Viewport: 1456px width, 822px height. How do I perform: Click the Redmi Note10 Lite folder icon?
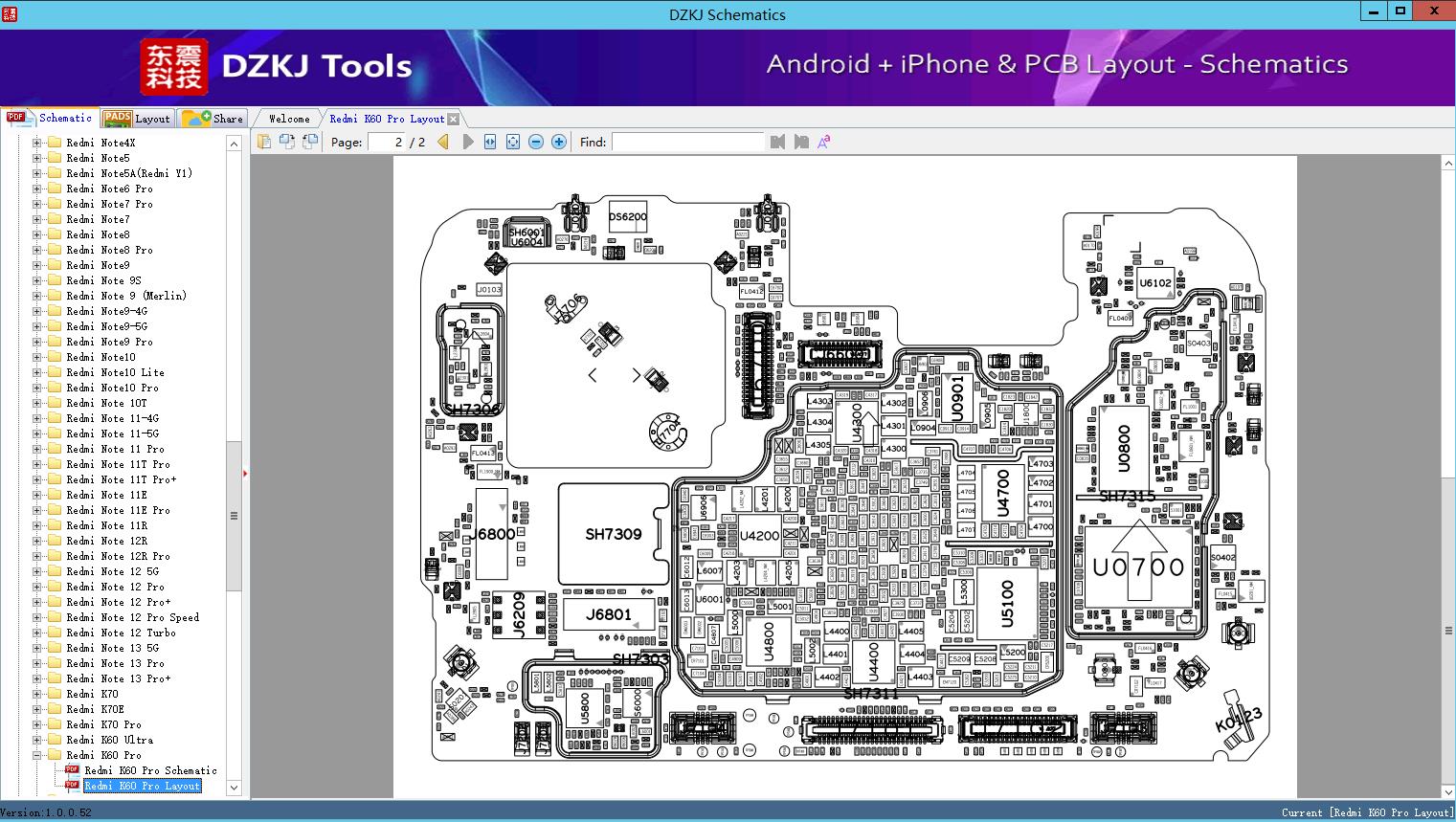[x=55, y=372]
